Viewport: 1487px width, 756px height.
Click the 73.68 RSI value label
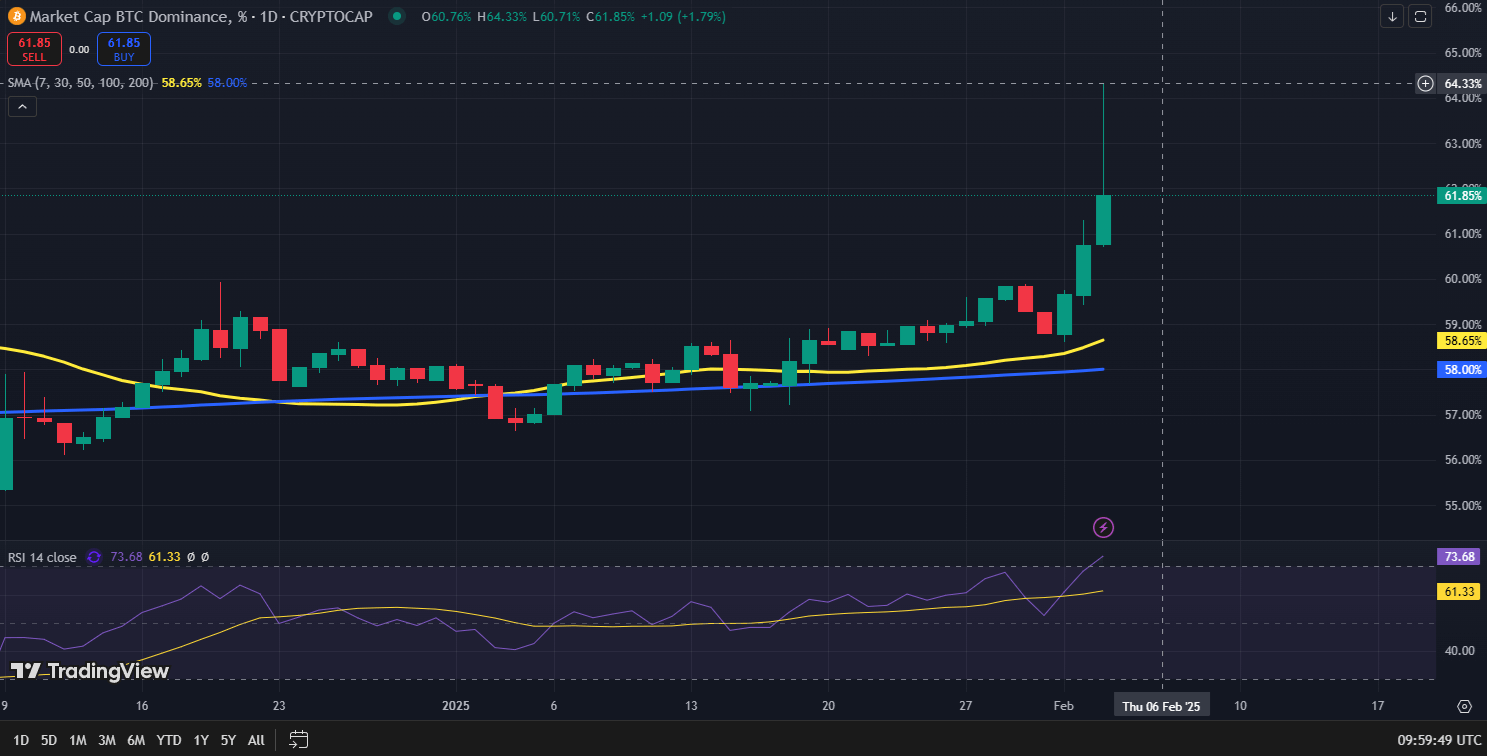point(1459,556)
